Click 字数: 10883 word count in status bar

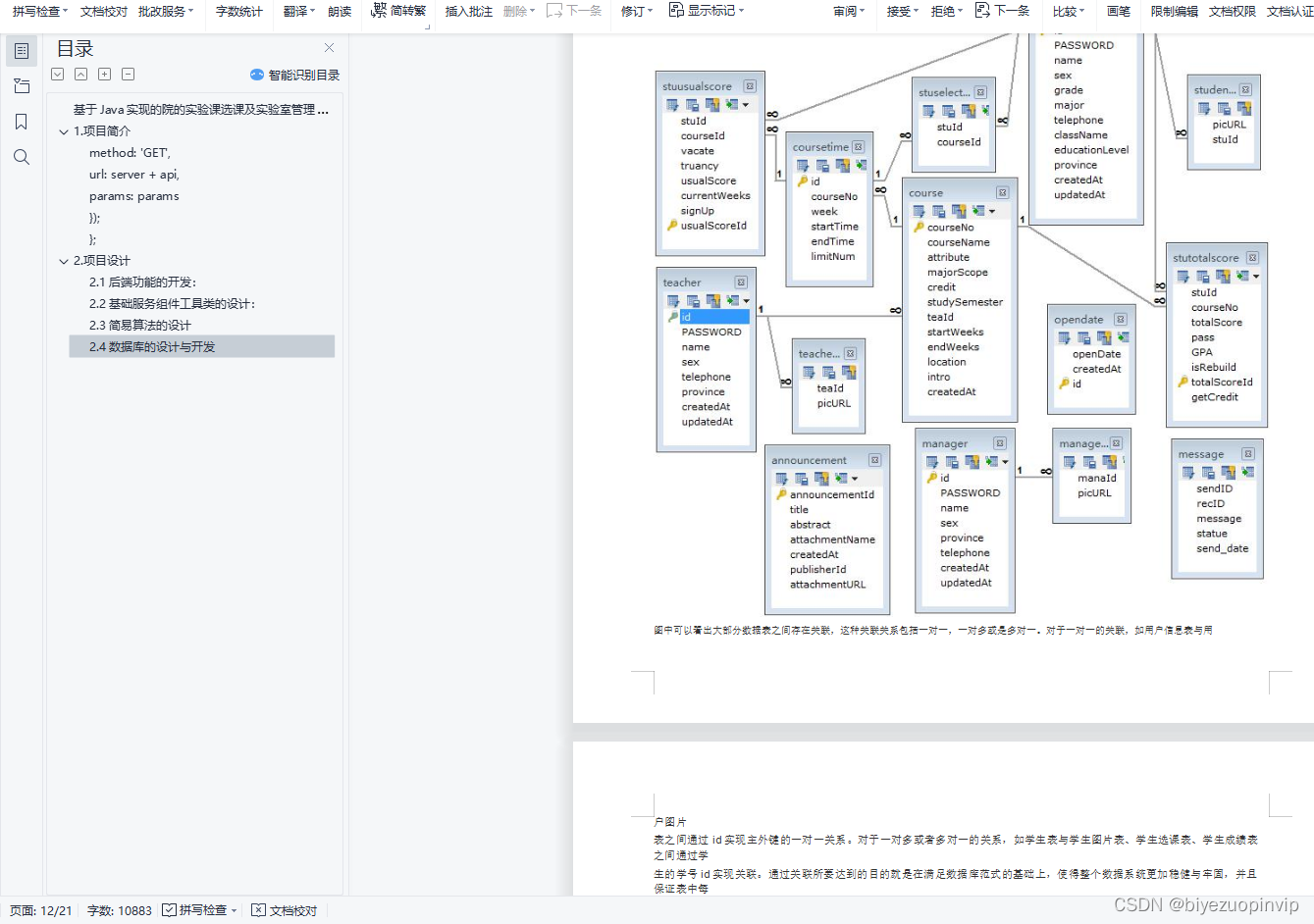[x=120, y=910]
